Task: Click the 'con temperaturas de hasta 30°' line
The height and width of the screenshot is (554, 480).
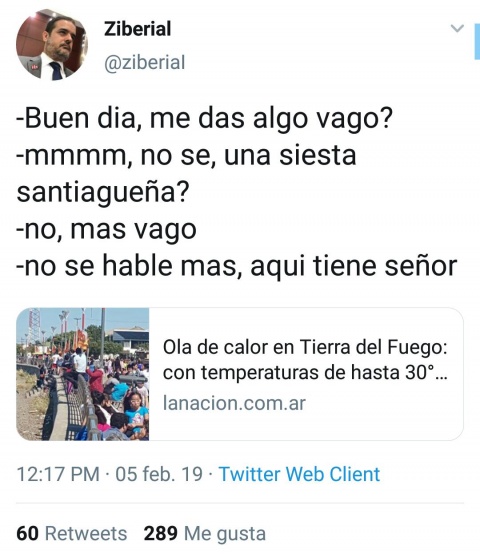Action: click(305, 372)
